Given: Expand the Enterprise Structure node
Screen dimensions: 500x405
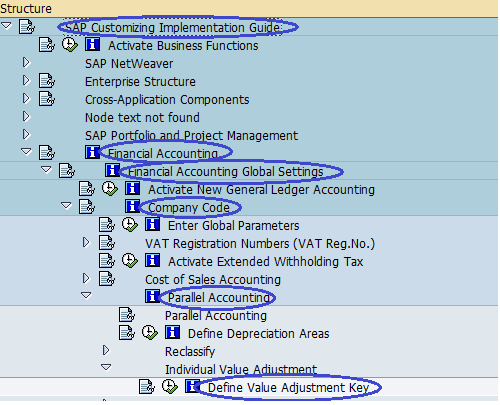Looking at the screenshot, I should coord(26,80).
